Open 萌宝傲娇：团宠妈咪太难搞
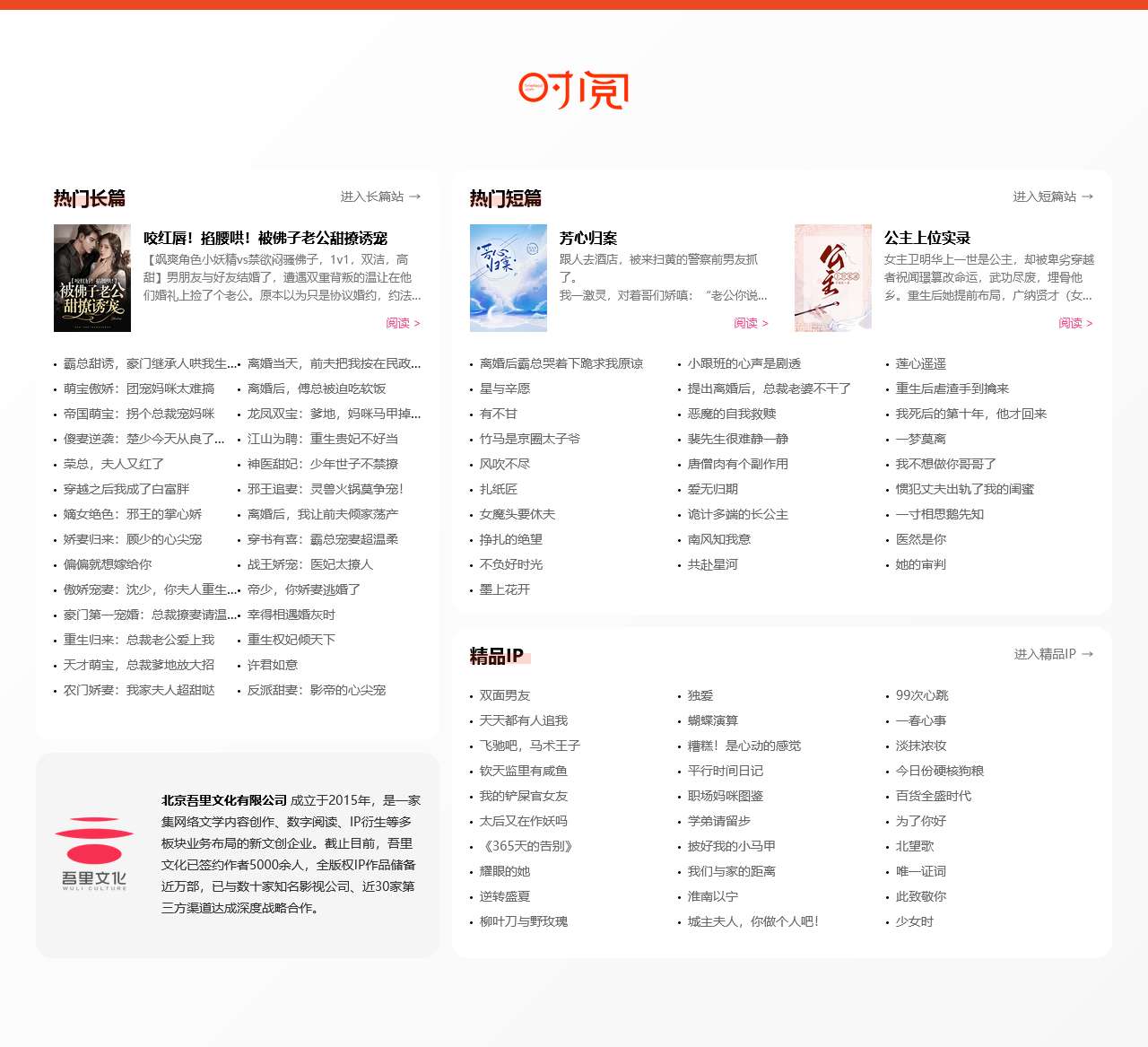Viewport: 1148px width, 1047px height. [139, 388]
